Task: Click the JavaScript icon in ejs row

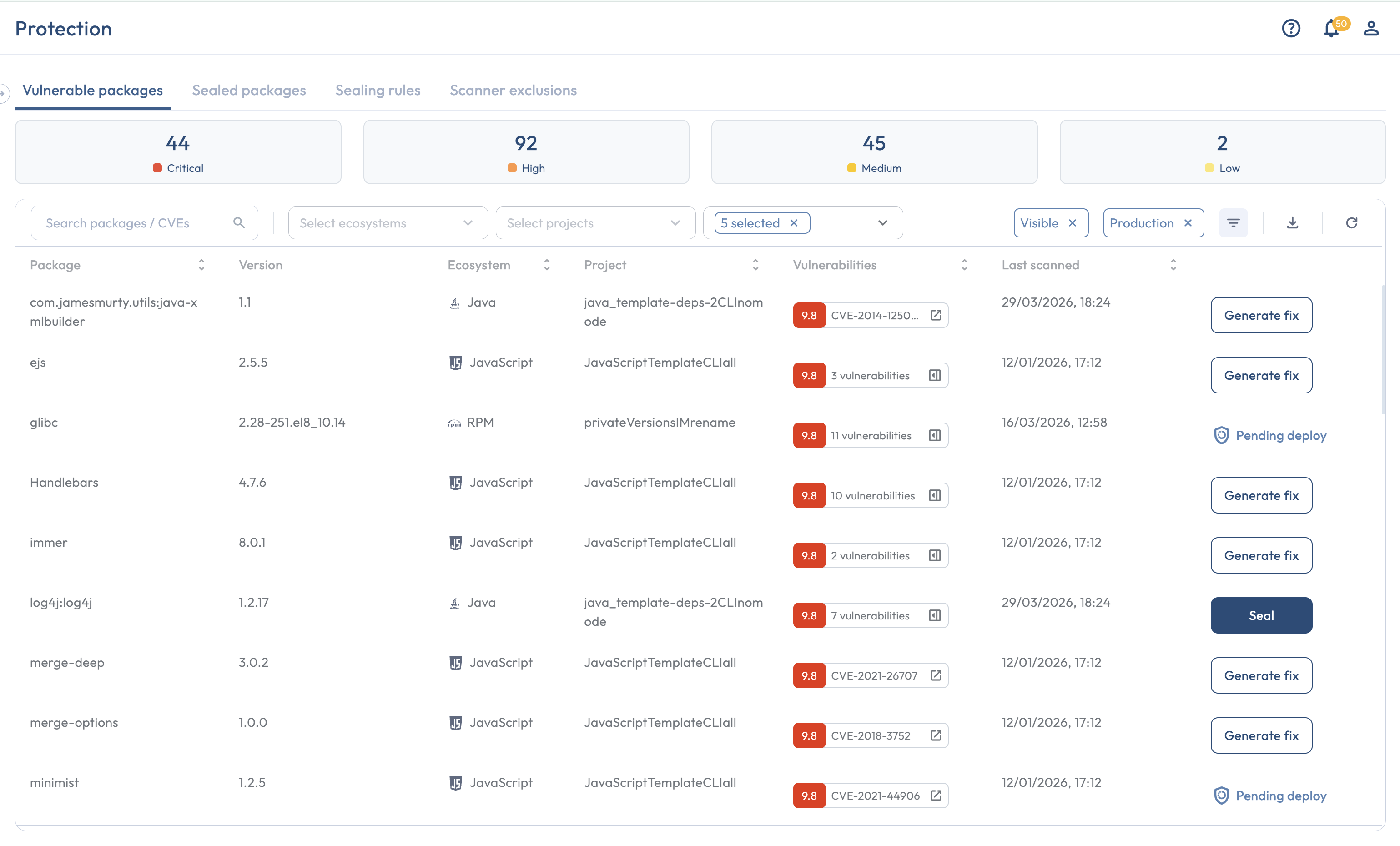Action: 455,363
